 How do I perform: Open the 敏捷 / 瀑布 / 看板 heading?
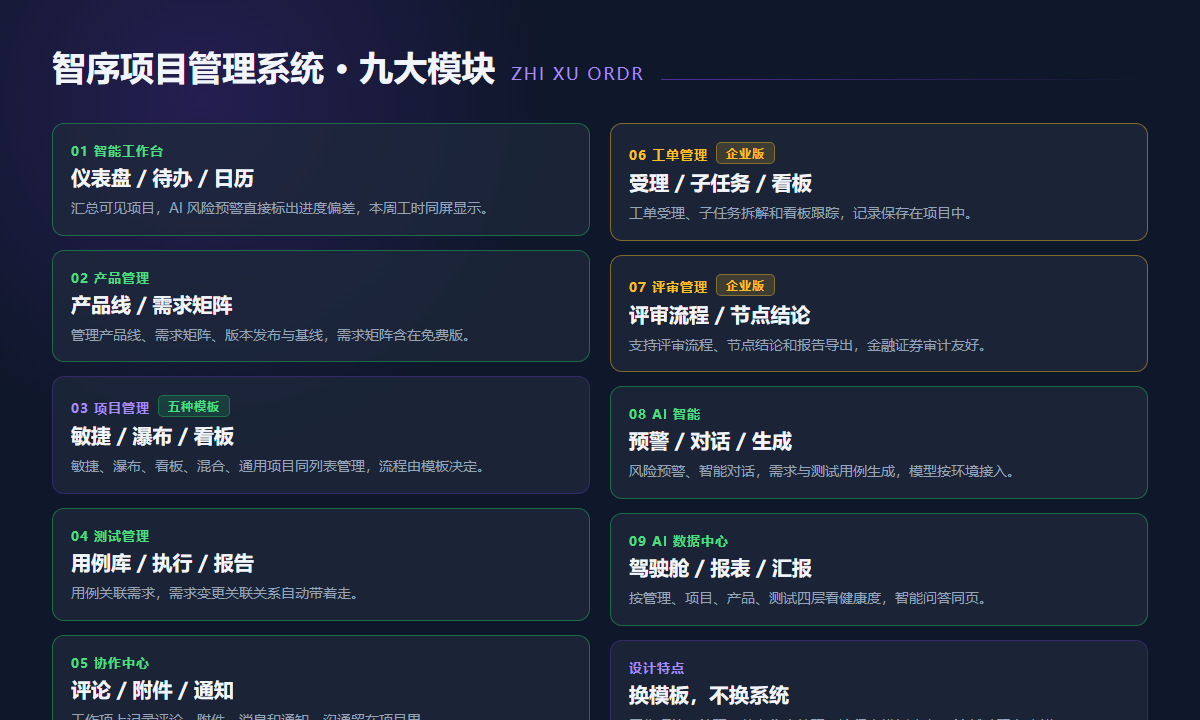pos(152,436)
